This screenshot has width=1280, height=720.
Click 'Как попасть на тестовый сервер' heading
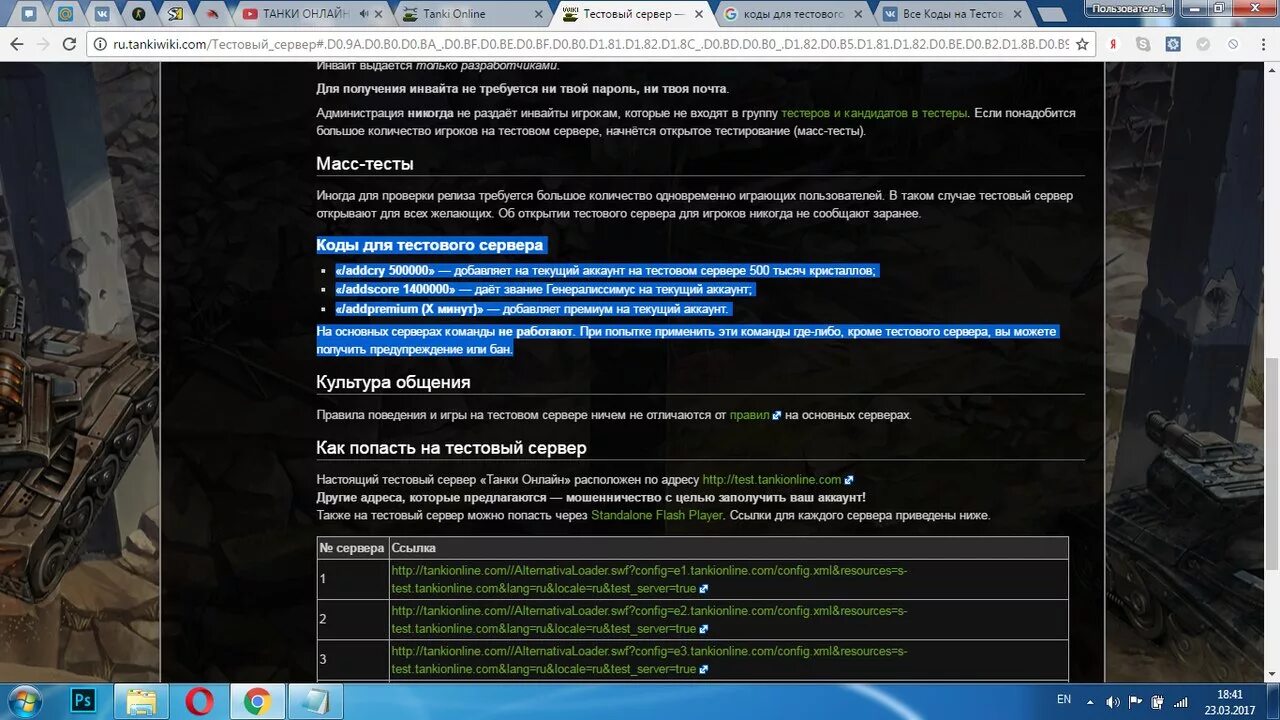pyautogui.click(x=451, y=448)
